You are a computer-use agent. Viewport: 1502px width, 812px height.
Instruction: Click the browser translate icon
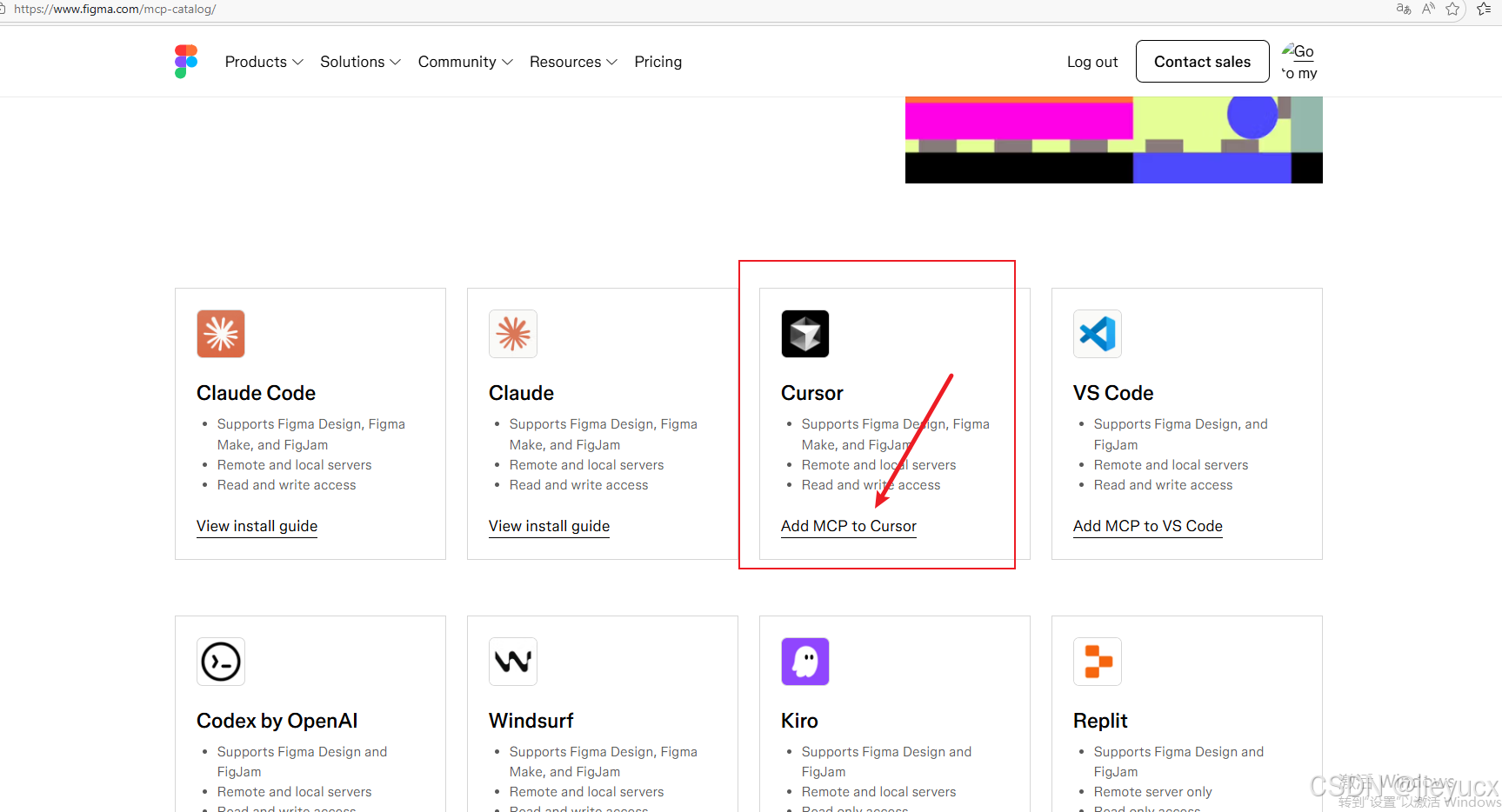[x=1403, y=9]
